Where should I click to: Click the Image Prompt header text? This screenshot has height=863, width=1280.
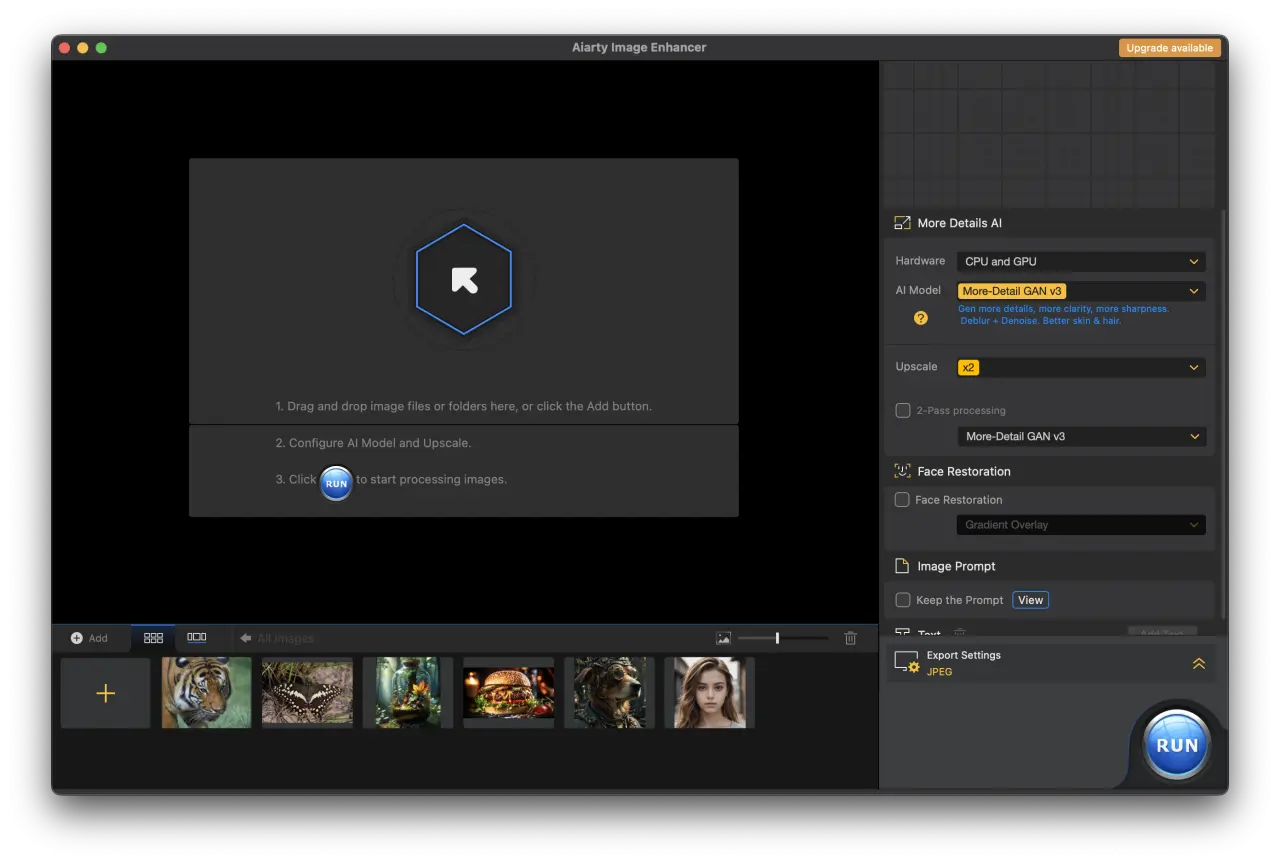[956, 566]
